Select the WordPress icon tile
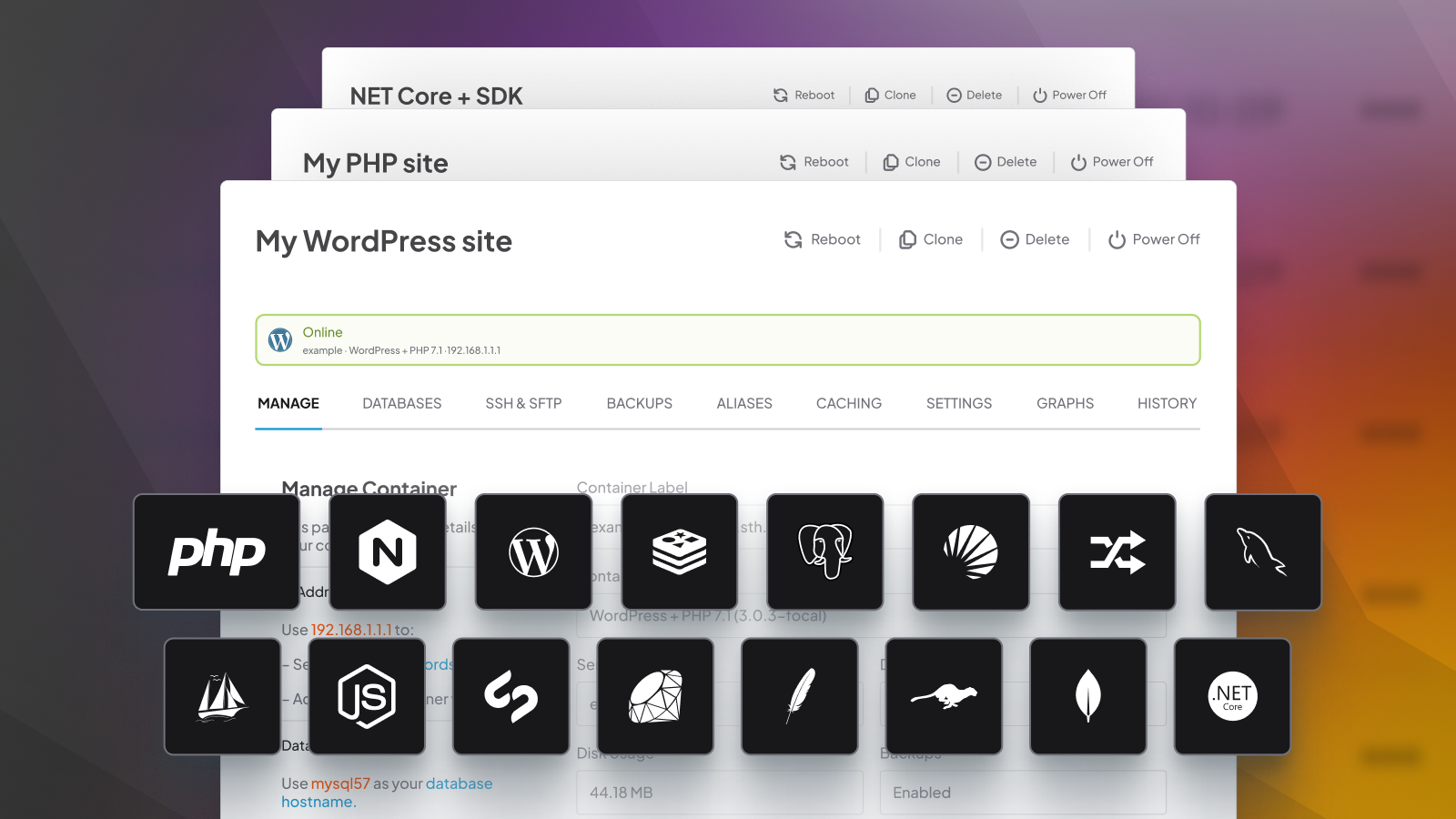Viewport: 1456px width, 819px height. point(533,551)
